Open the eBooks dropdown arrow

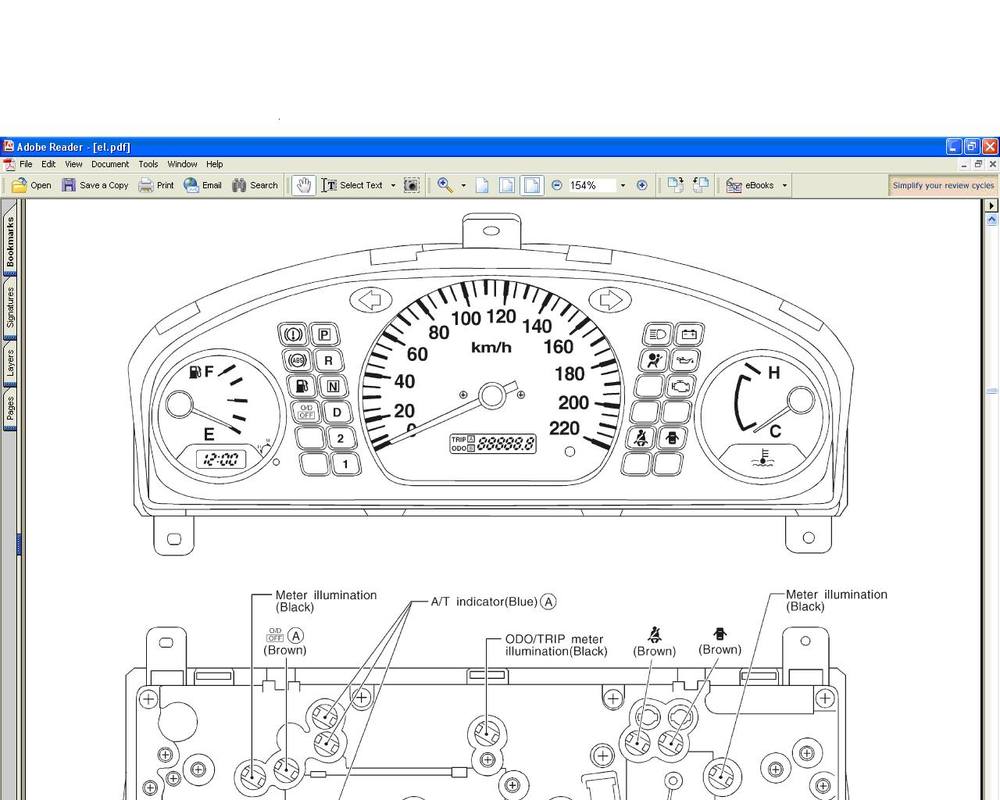coord(784,186)
